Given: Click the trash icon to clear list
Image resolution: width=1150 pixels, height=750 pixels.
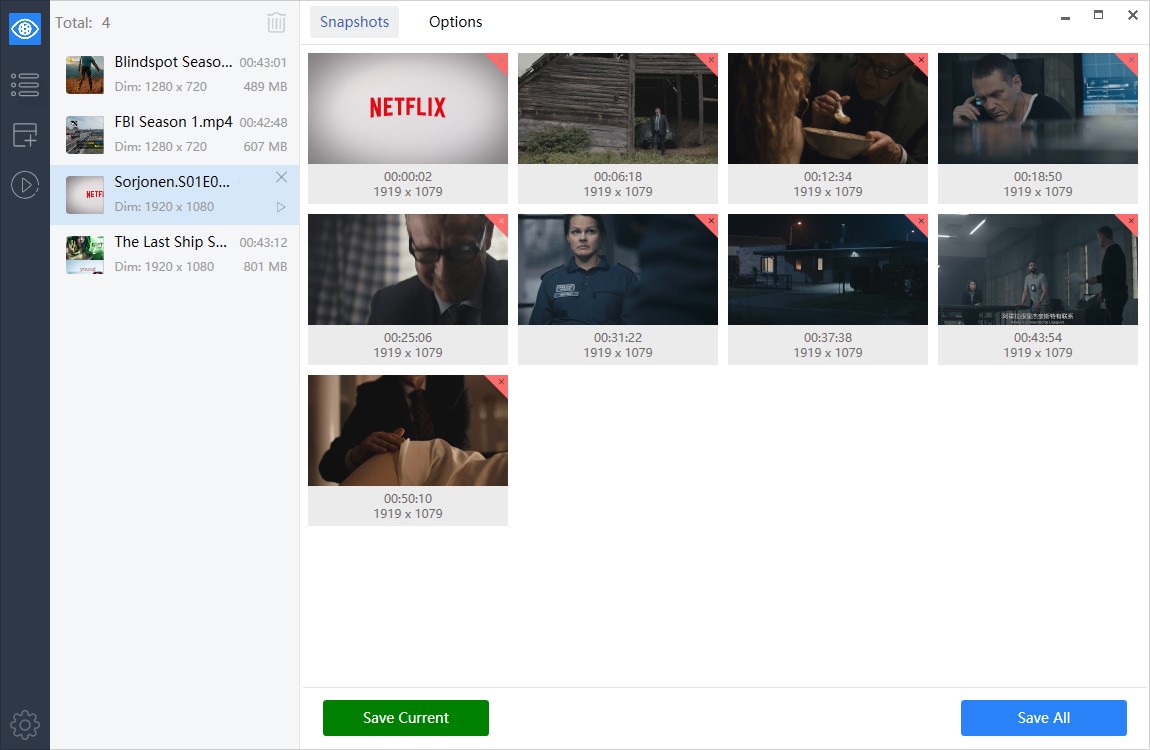Looking at the screenshot, I should click(x=276, y=23).
